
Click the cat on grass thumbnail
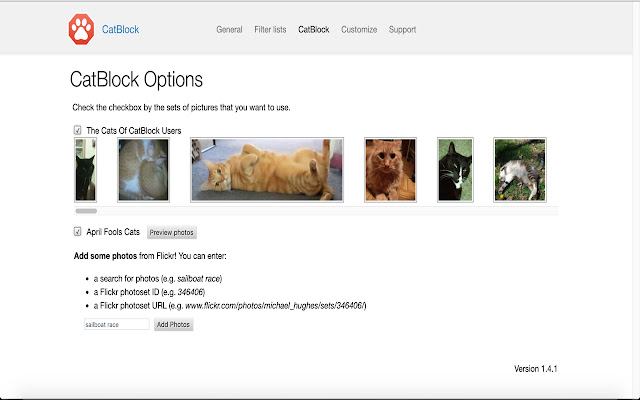[520, 170]
